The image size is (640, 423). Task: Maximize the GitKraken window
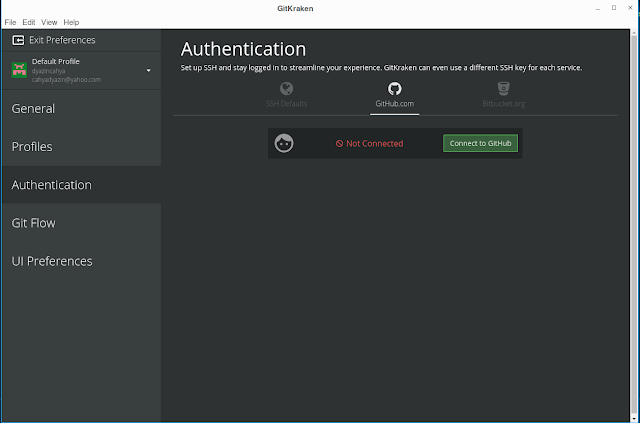(614, 8)
